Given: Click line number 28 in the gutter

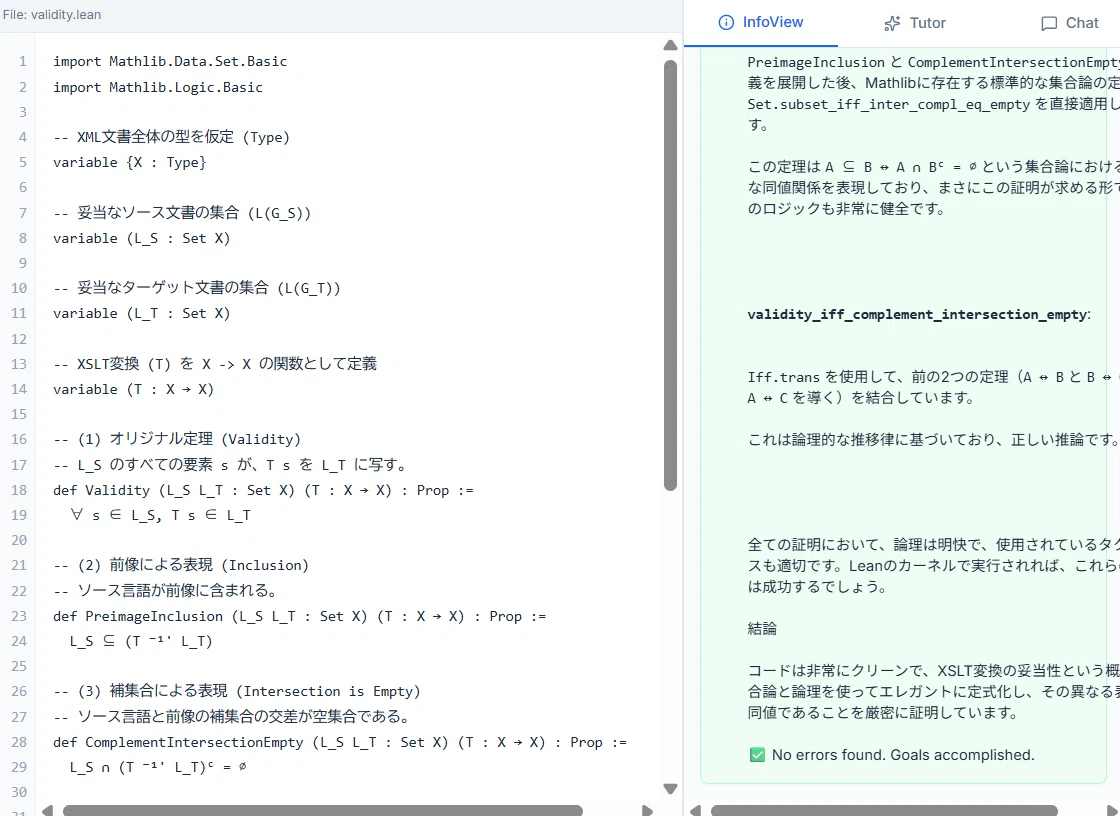Looking at the screenshot, I should click(19, 742).
